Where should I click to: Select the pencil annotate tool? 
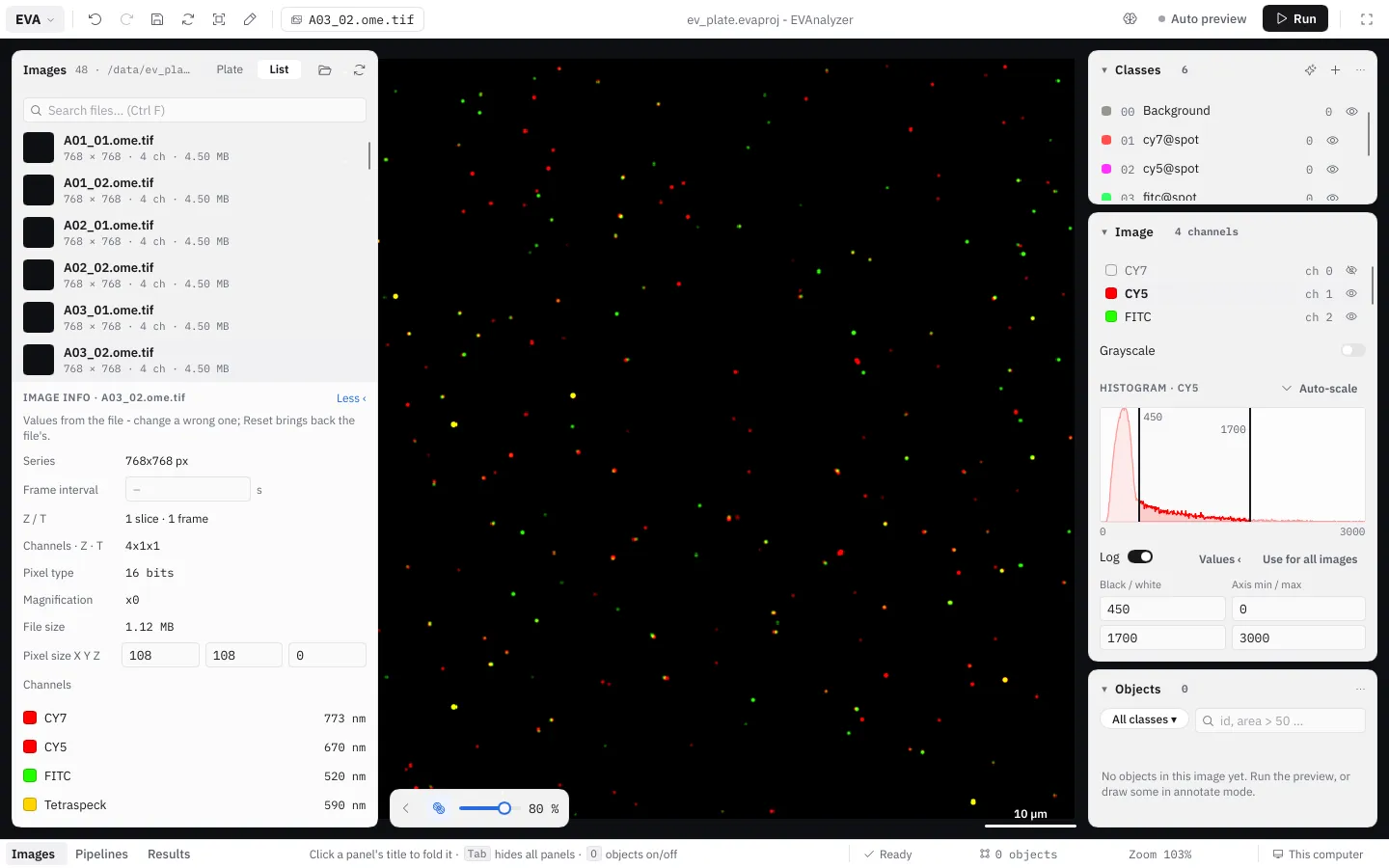(250, 19)
